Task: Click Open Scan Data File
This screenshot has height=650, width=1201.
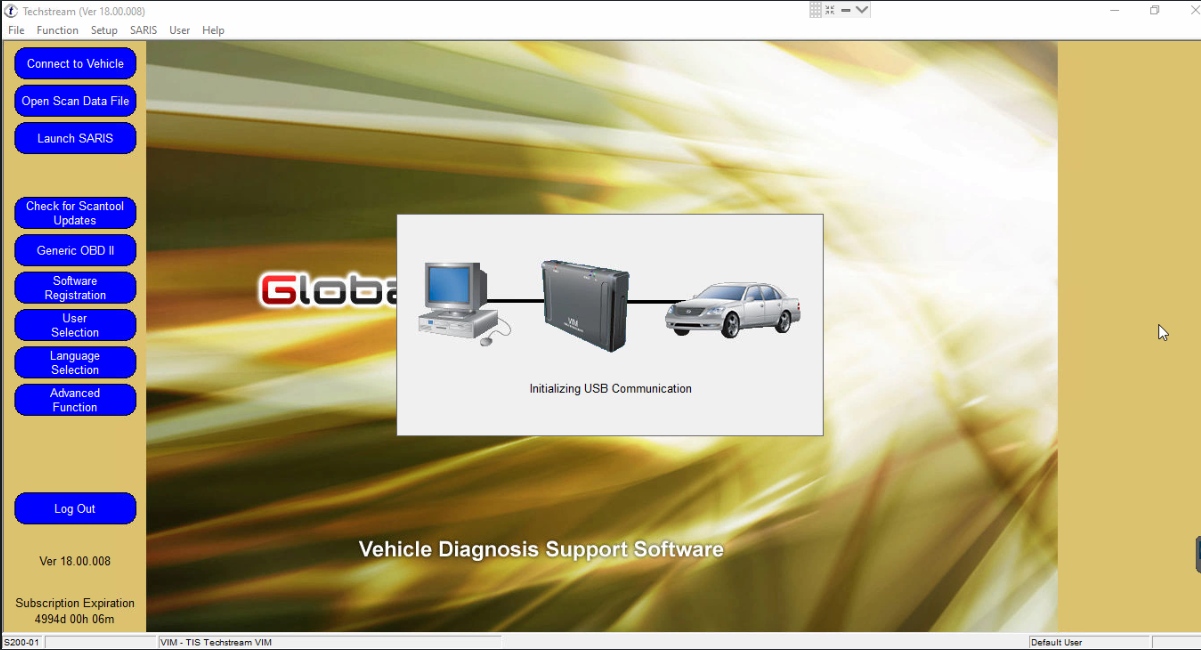Action: click(75, 100)
